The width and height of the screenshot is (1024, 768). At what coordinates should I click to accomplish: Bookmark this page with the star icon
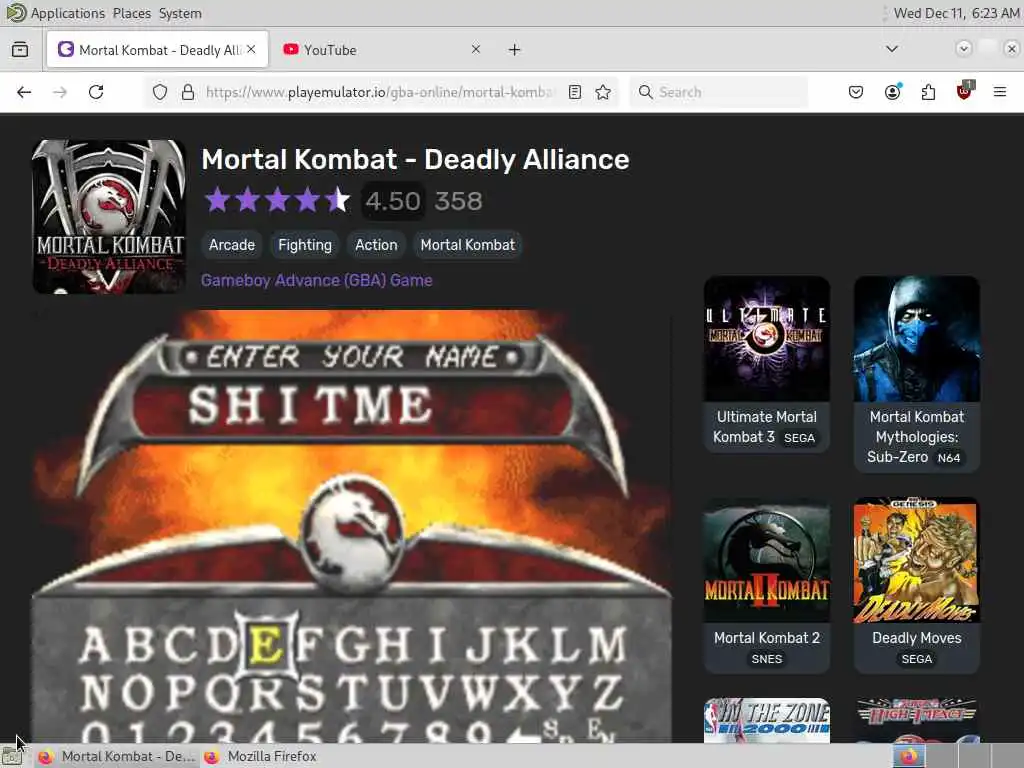point(603,92)
